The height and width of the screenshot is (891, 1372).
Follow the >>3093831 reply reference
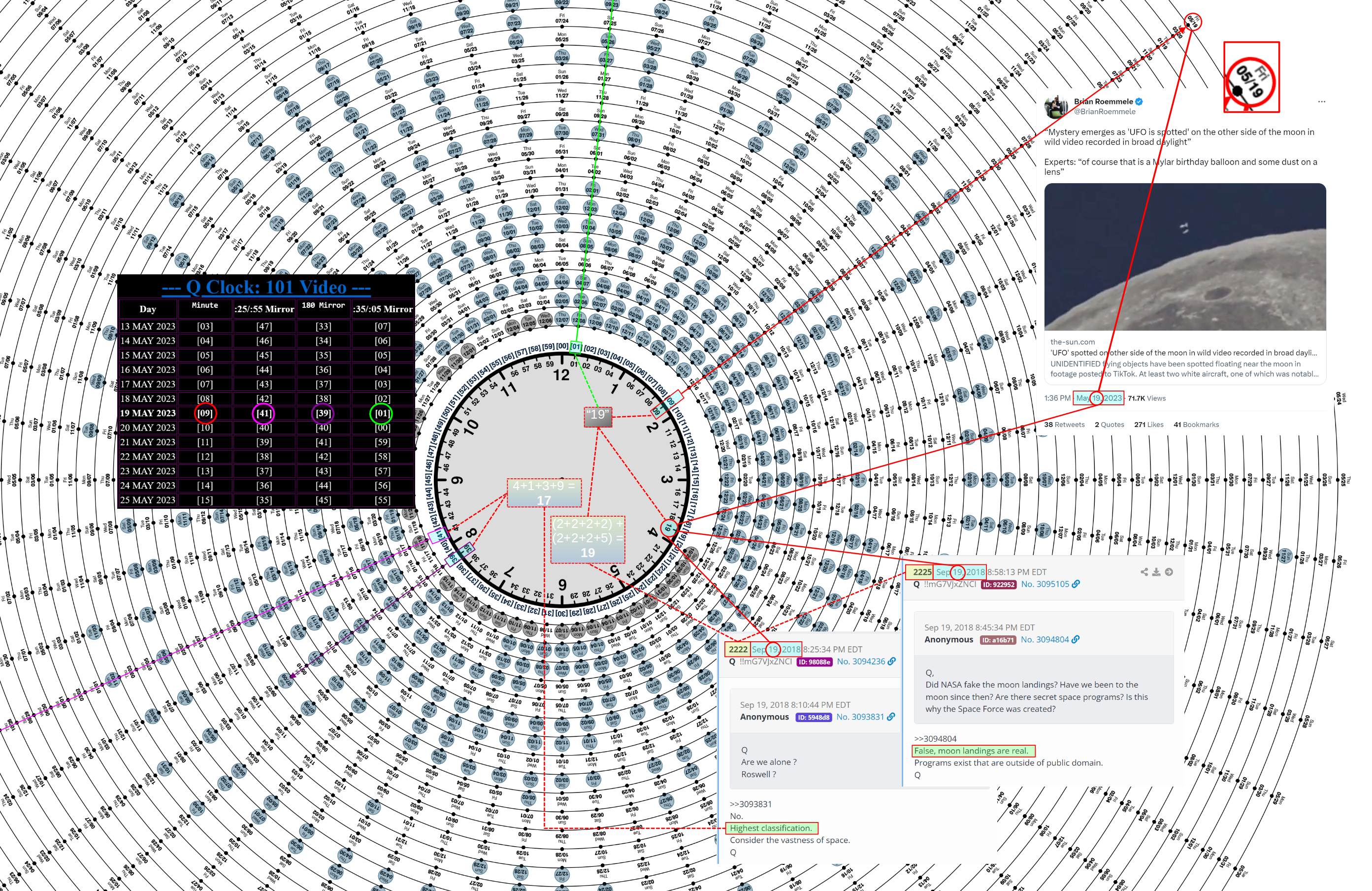pyautogui.click(x=751, y=804)
